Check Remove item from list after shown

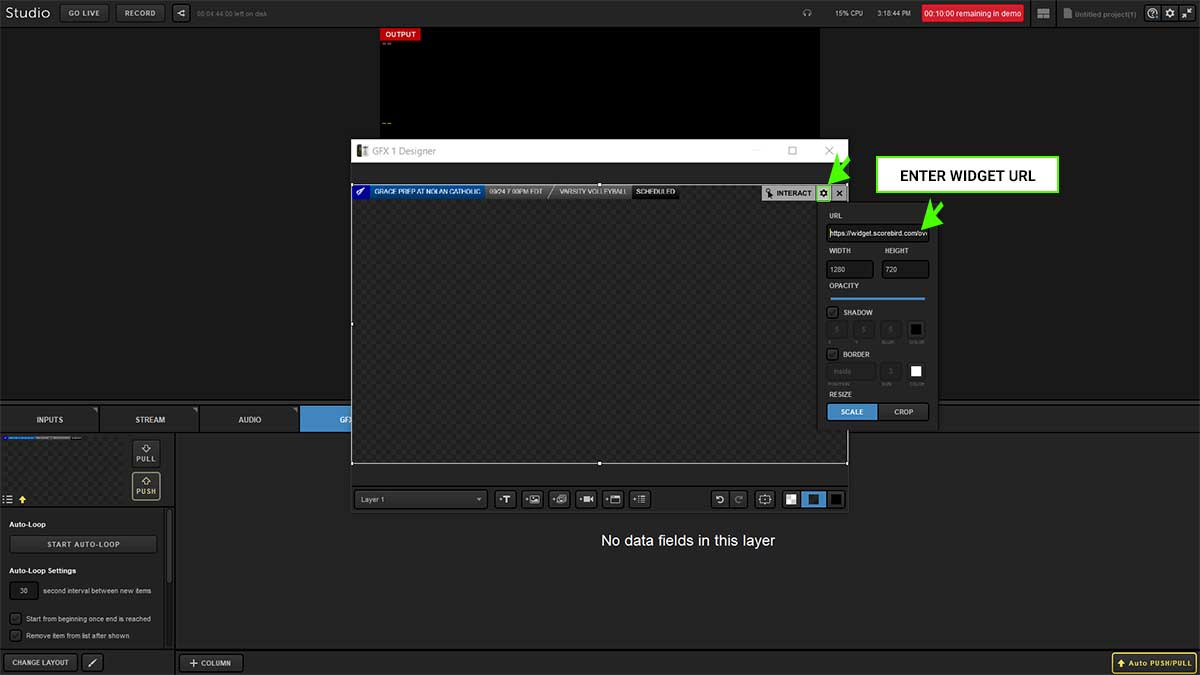(15, 635)
